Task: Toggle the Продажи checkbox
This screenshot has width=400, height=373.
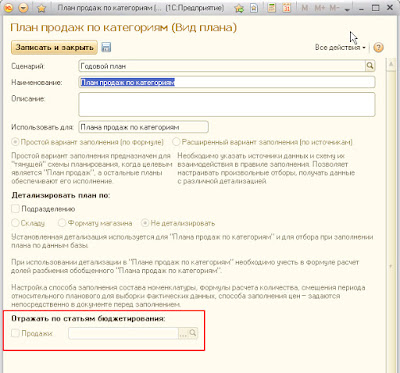Action: click(x=15, y=333)
